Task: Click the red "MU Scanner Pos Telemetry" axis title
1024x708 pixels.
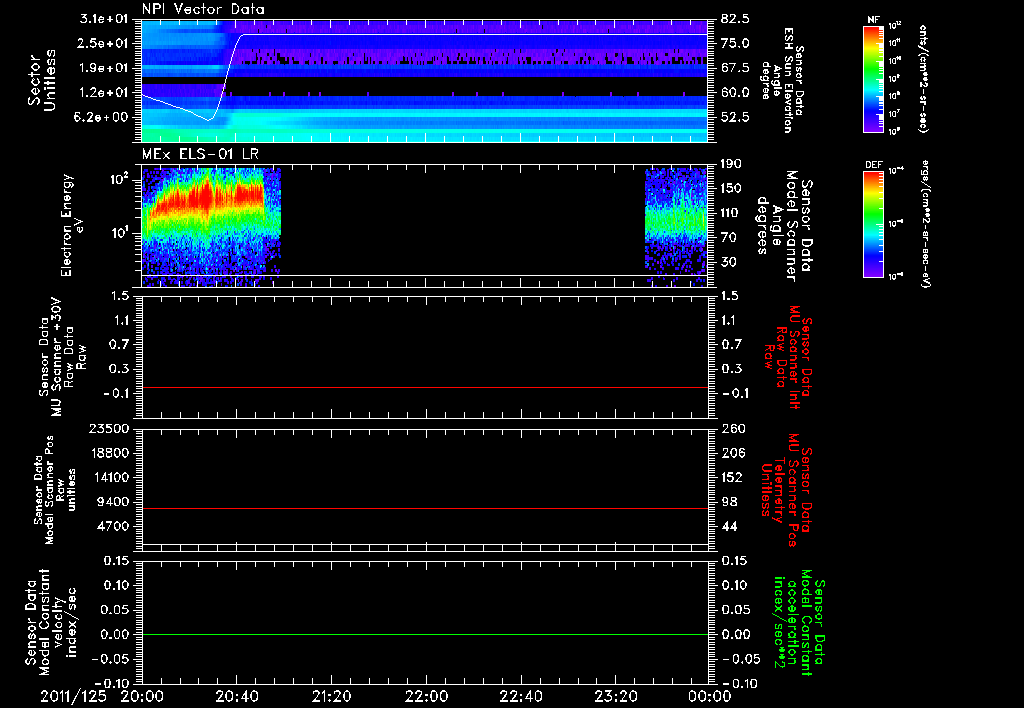Action: [786, 491]
